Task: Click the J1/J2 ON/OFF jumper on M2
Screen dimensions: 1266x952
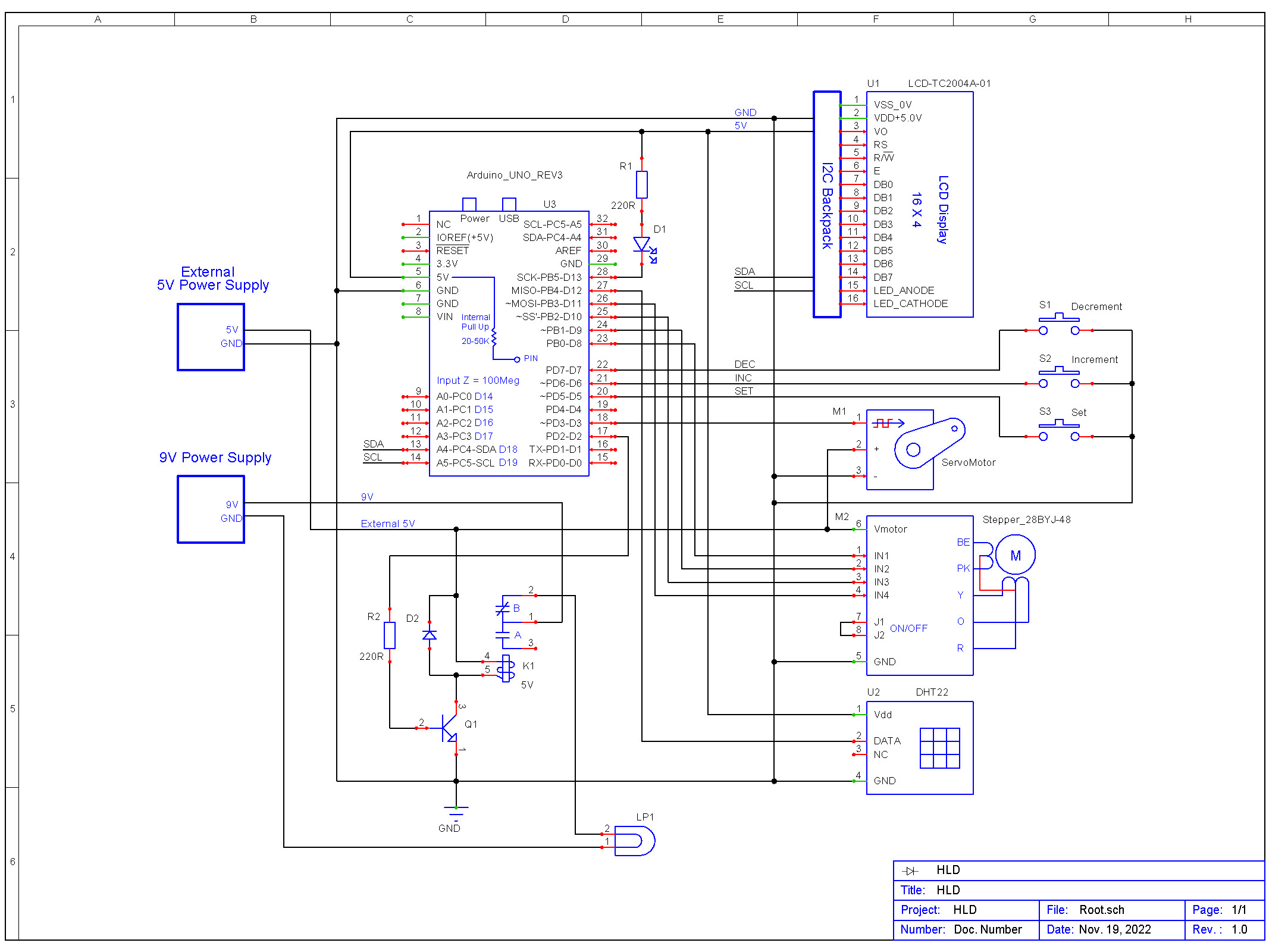Action: point(850,626)
